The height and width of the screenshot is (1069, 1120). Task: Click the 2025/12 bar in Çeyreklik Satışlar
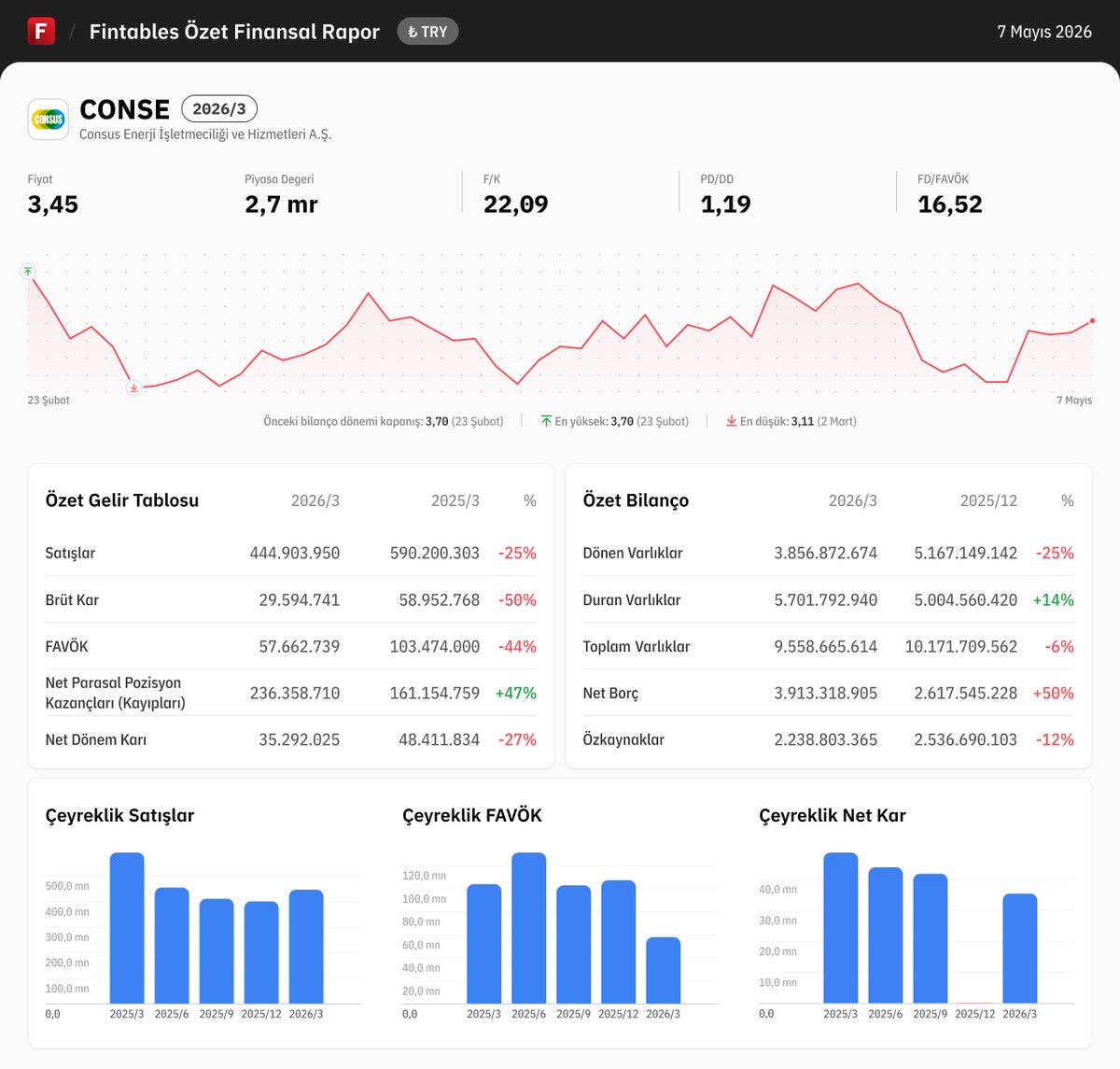coord(261,952)
